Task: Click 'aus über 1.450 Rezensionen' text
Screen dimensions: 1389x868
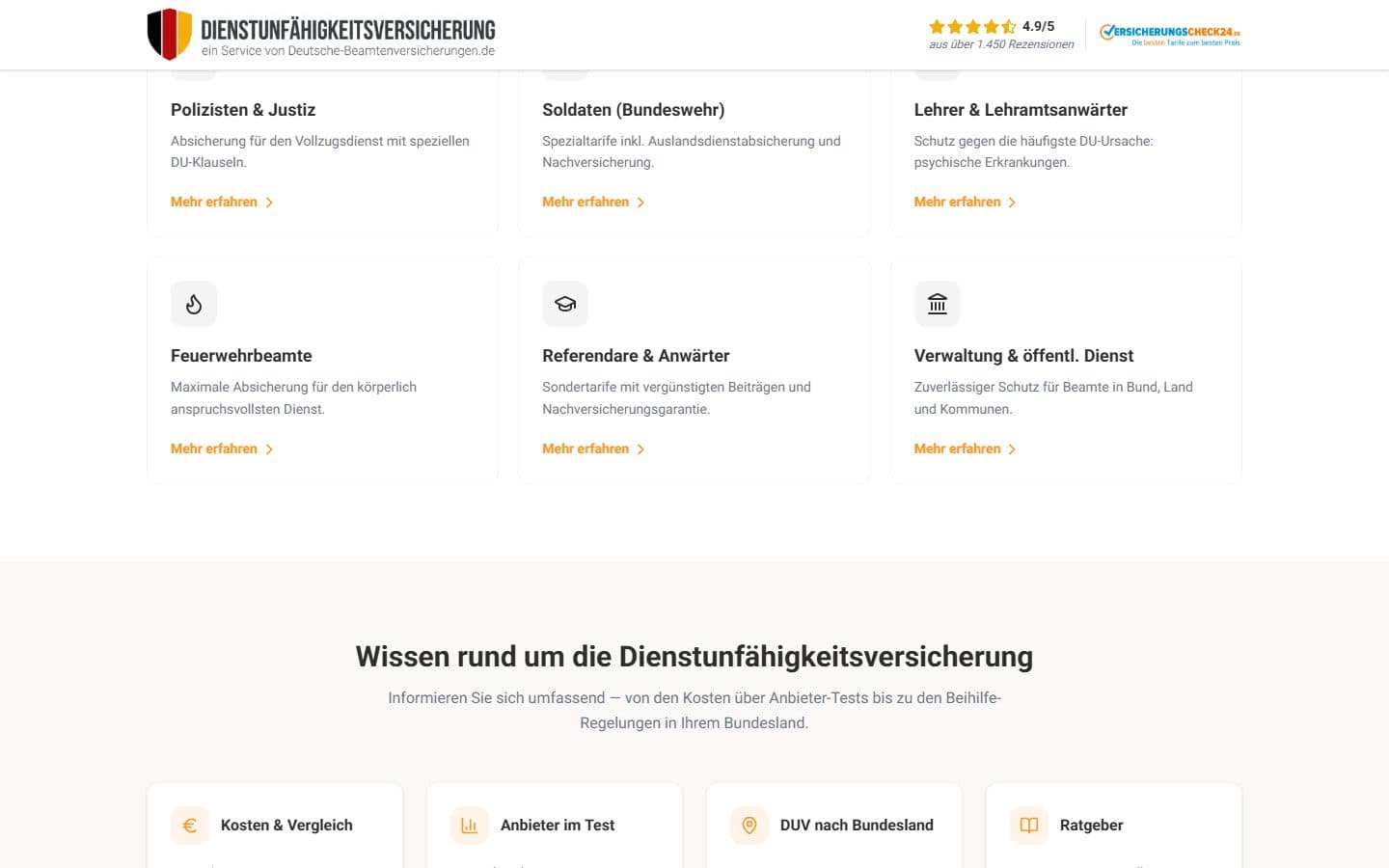Action: pyautogui.click(x=1001, y=44)
